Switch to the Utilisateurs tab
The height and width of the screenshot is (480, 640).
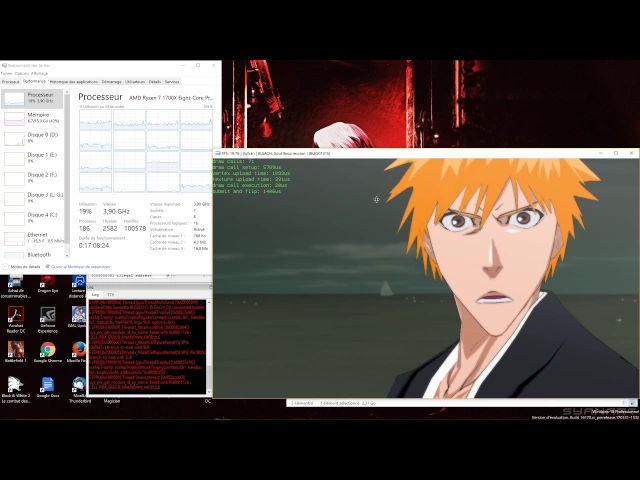(x=135, y=82)
